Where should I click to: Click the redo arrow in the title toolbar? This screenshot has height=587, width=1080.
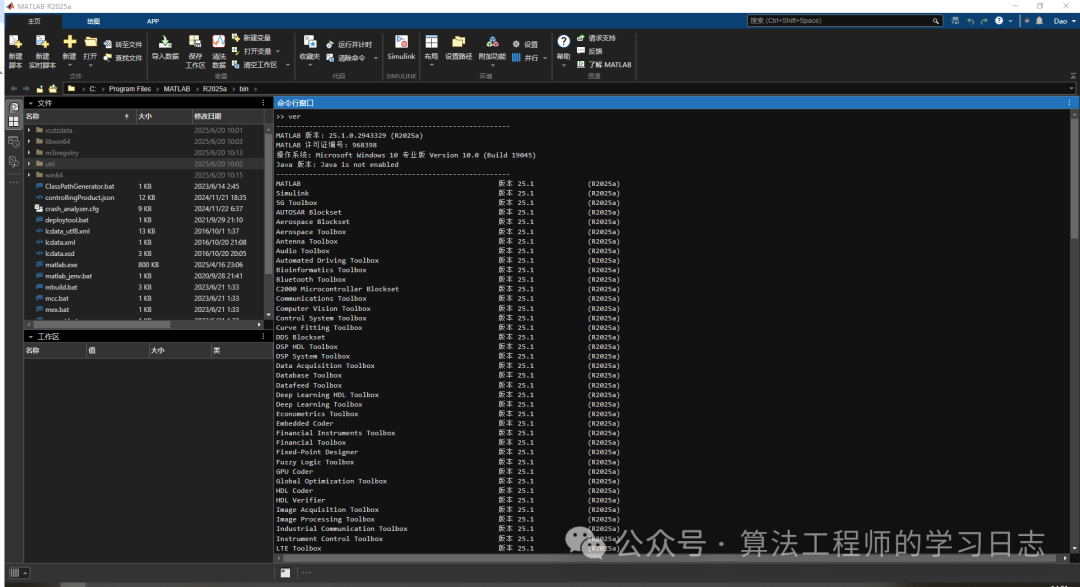pos(984,21)
